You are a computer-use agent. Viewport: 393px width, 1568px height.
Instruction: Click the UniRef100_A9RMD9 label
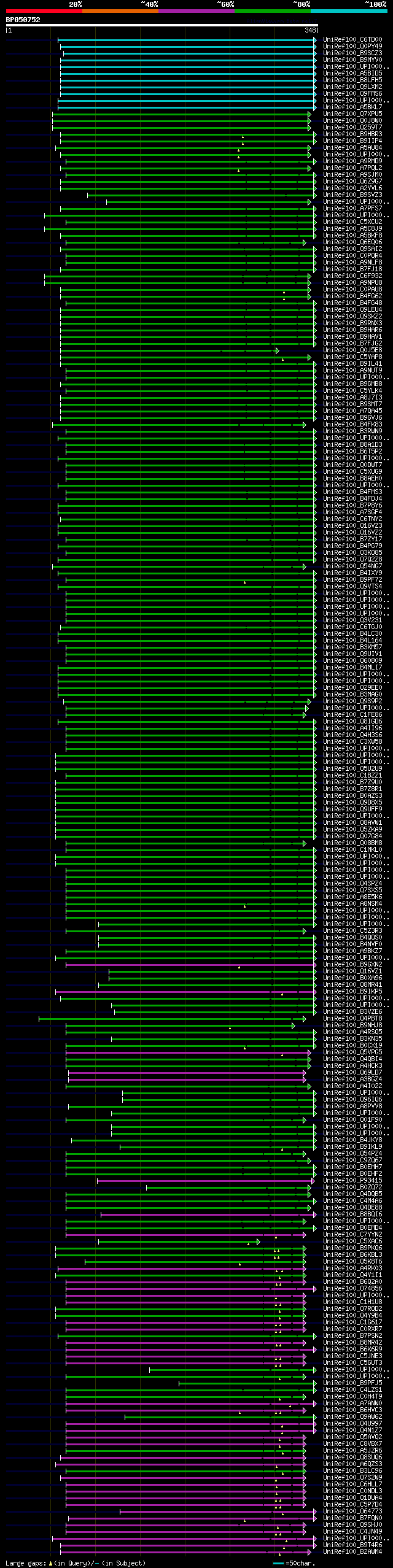[352, 161]
